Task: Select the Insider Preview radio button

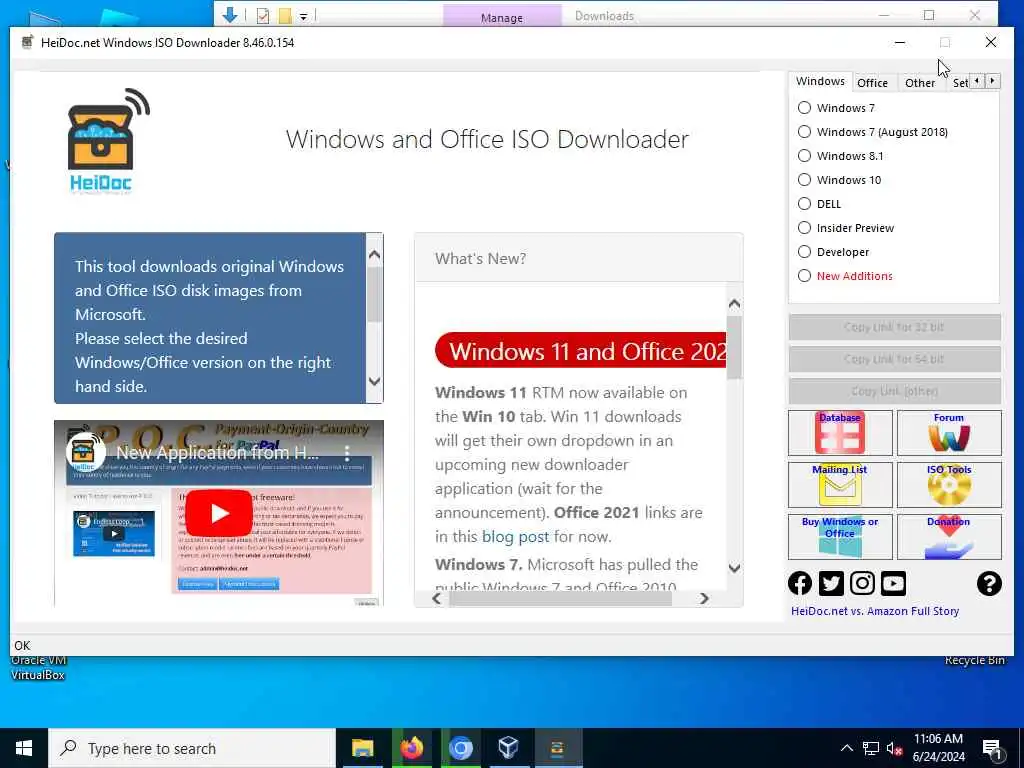Action: 805,228
